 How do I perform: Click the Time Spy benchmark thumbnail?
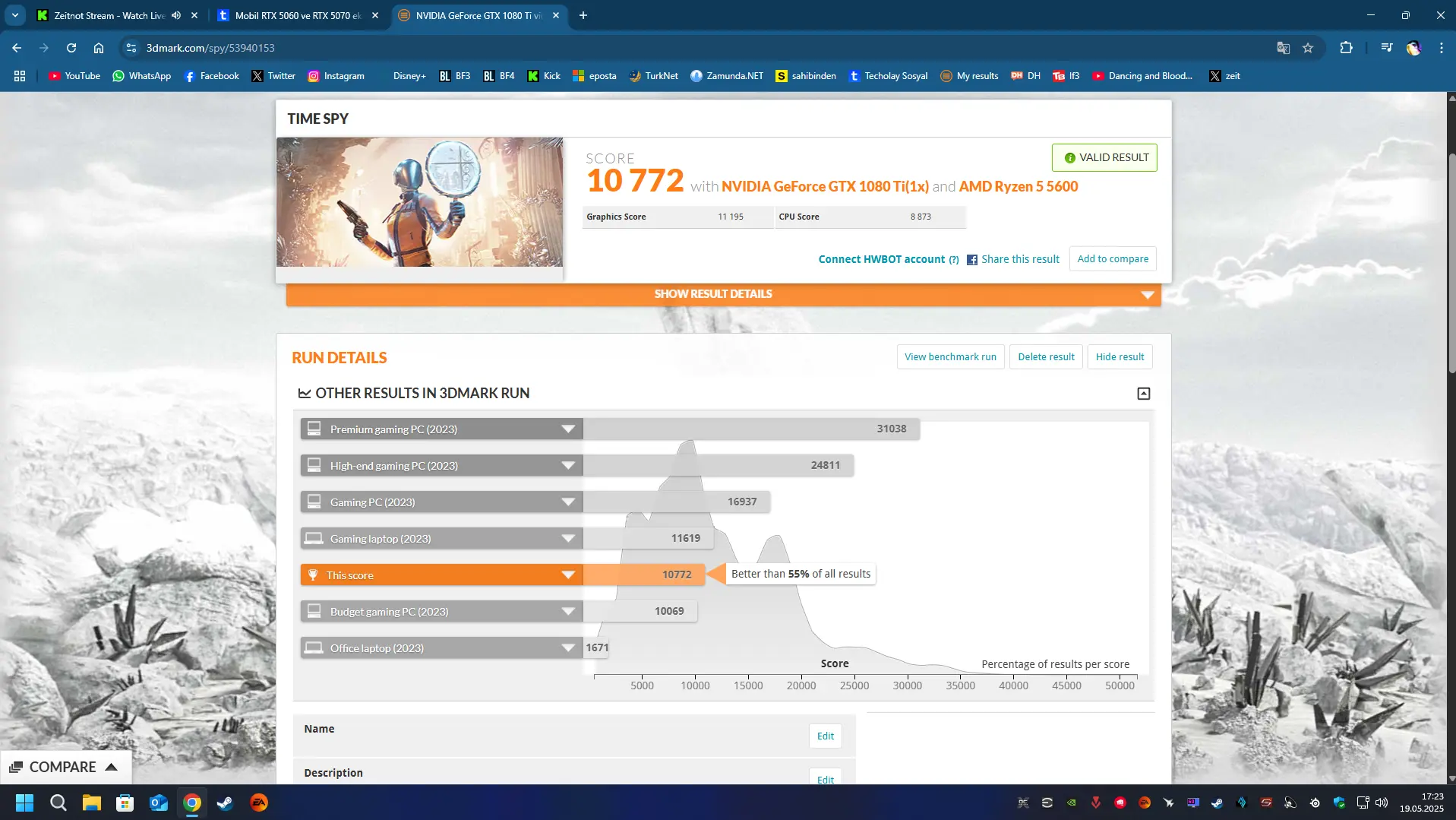(x=419, y=202)
